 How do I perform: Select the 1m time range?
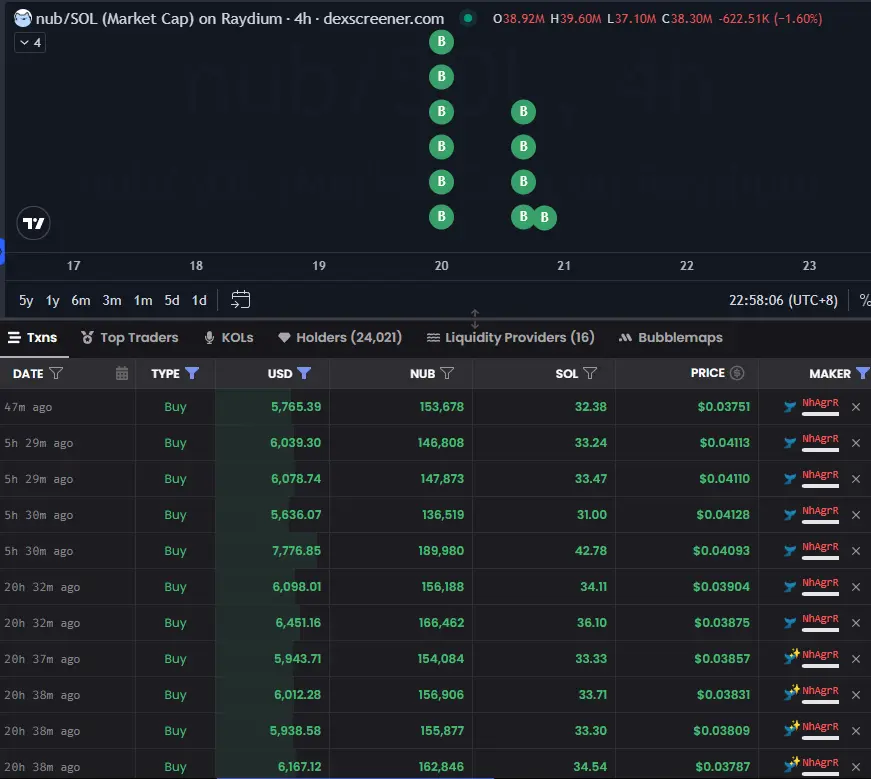143,301
